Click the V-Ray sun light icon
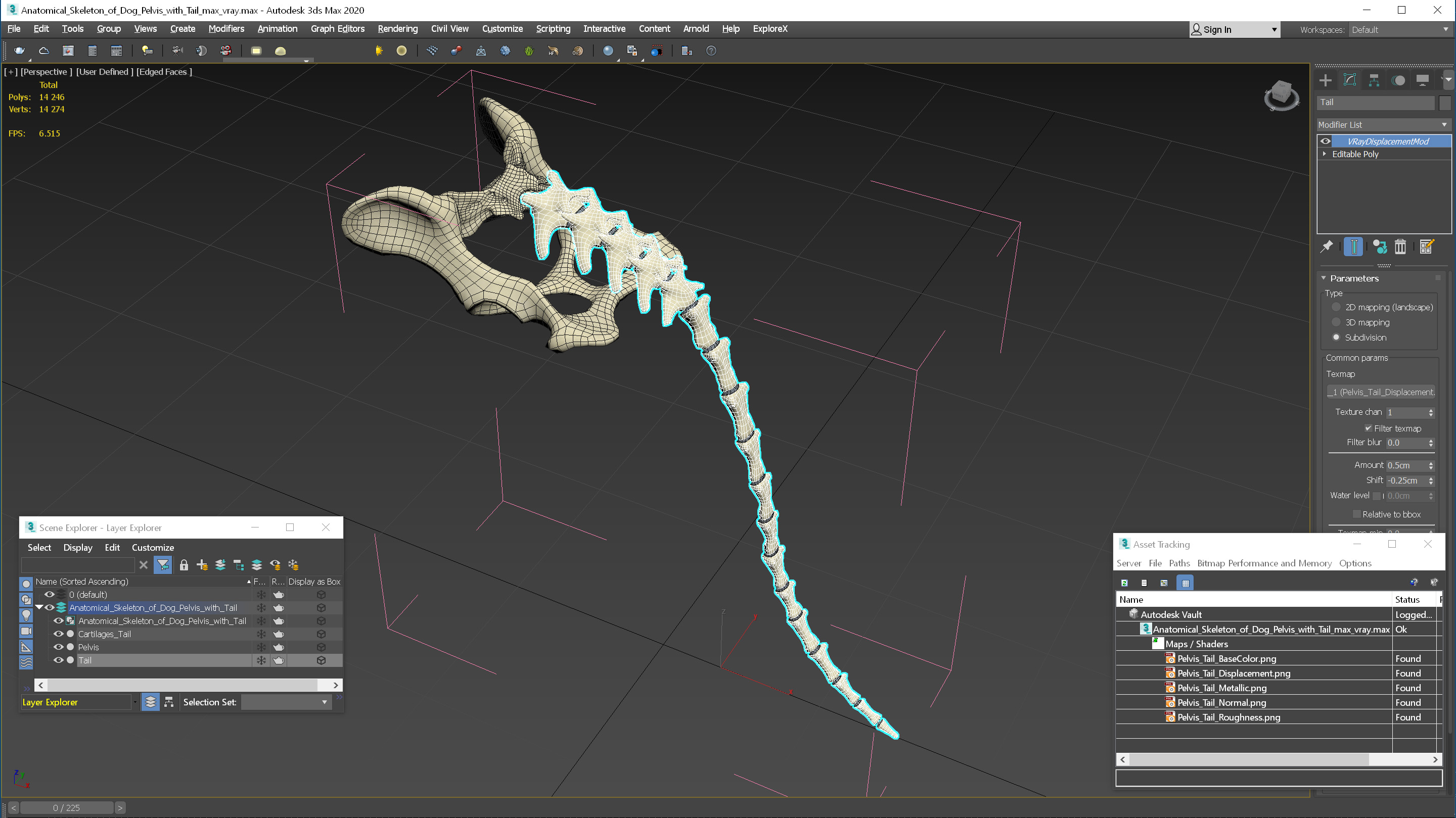This screenshot has height=818, width=1456. point(379,51)
